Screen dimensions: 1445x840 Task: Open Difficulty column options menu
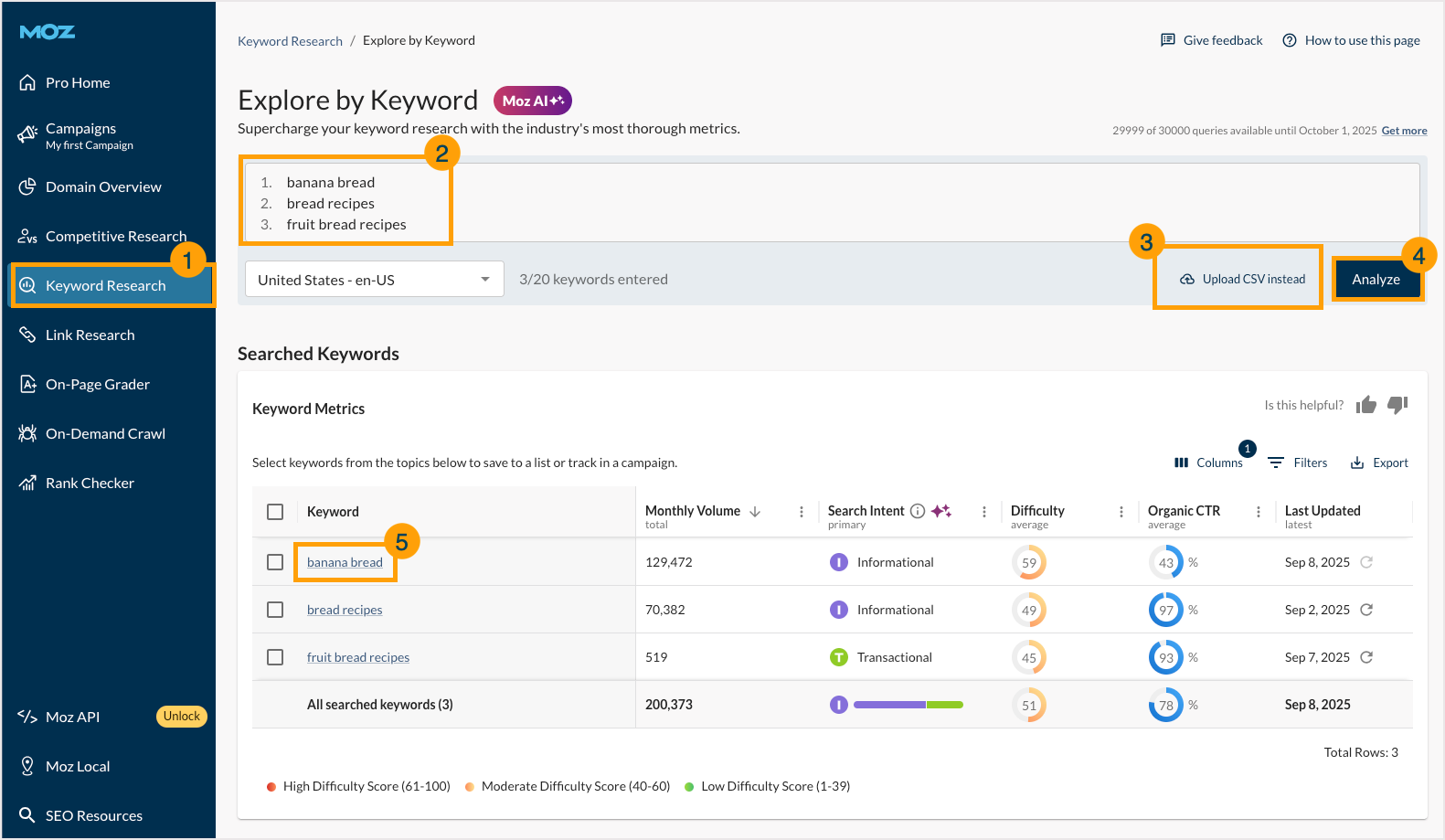click(1121, 512)
